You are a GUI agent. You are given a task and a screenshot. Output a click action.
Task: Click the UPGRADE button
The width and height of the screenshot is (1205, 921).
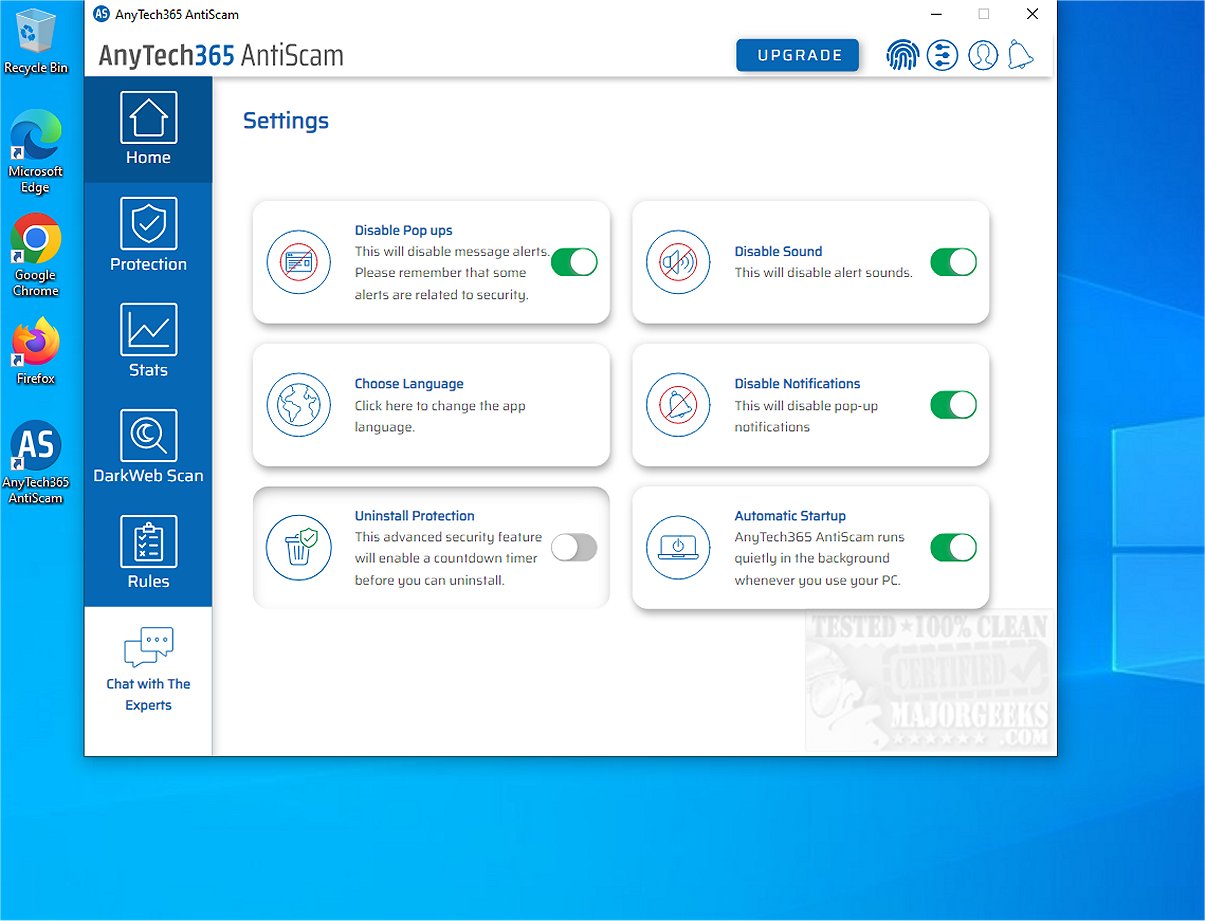click(798, 55)
